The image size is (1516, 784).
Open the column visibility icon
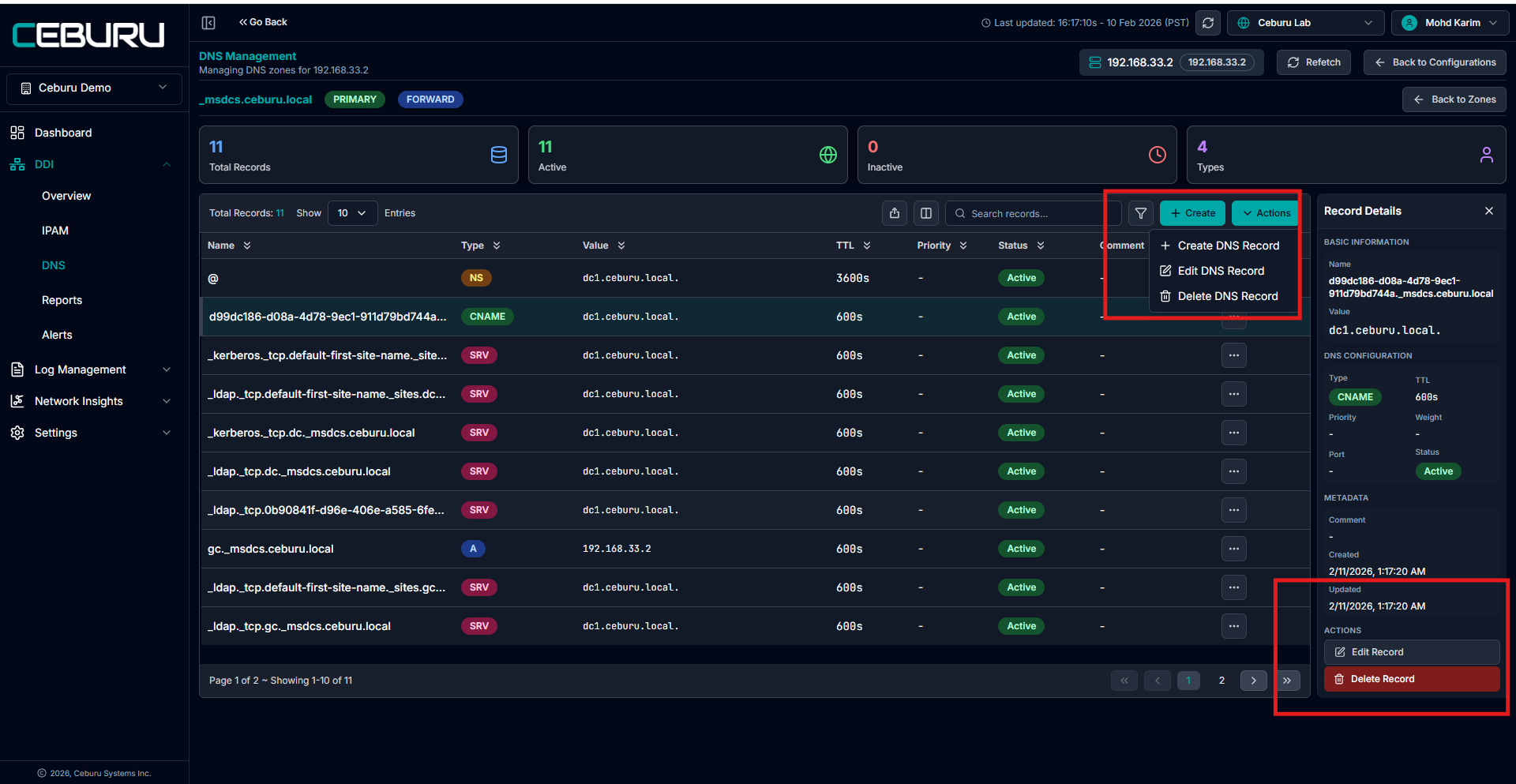(x=926, y=213)
